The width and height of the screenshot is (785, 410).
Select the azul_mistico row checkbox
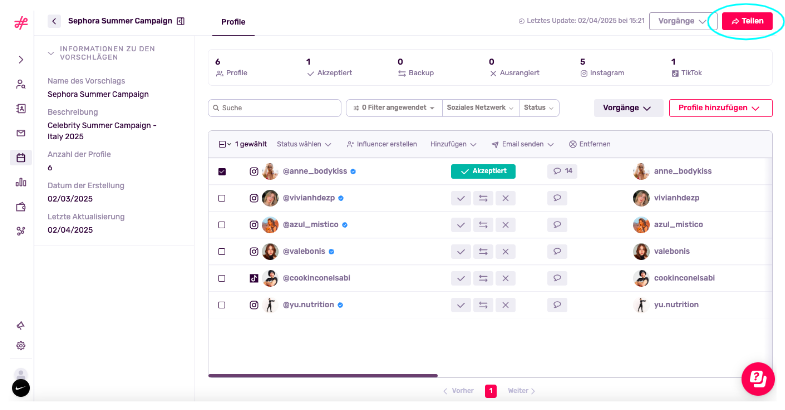coord(222,225)
